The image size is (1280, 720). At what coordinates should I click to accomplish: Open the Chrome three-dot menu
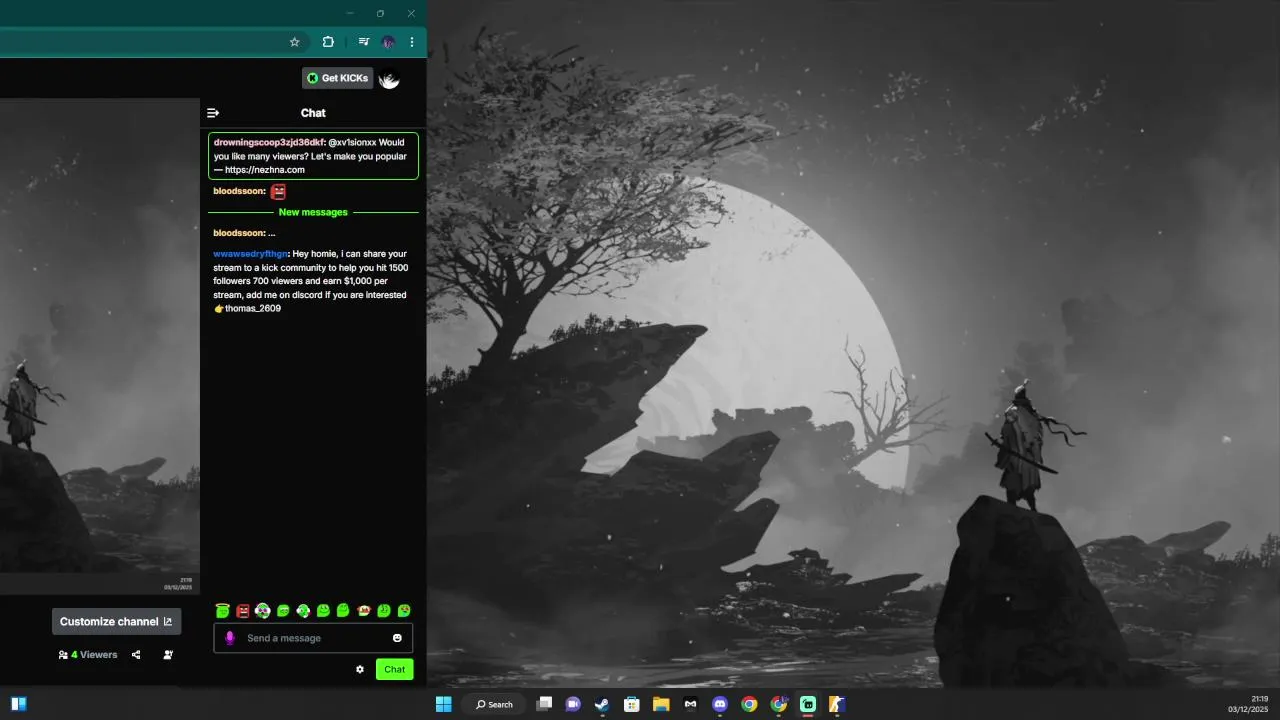[x=411, y=42]
